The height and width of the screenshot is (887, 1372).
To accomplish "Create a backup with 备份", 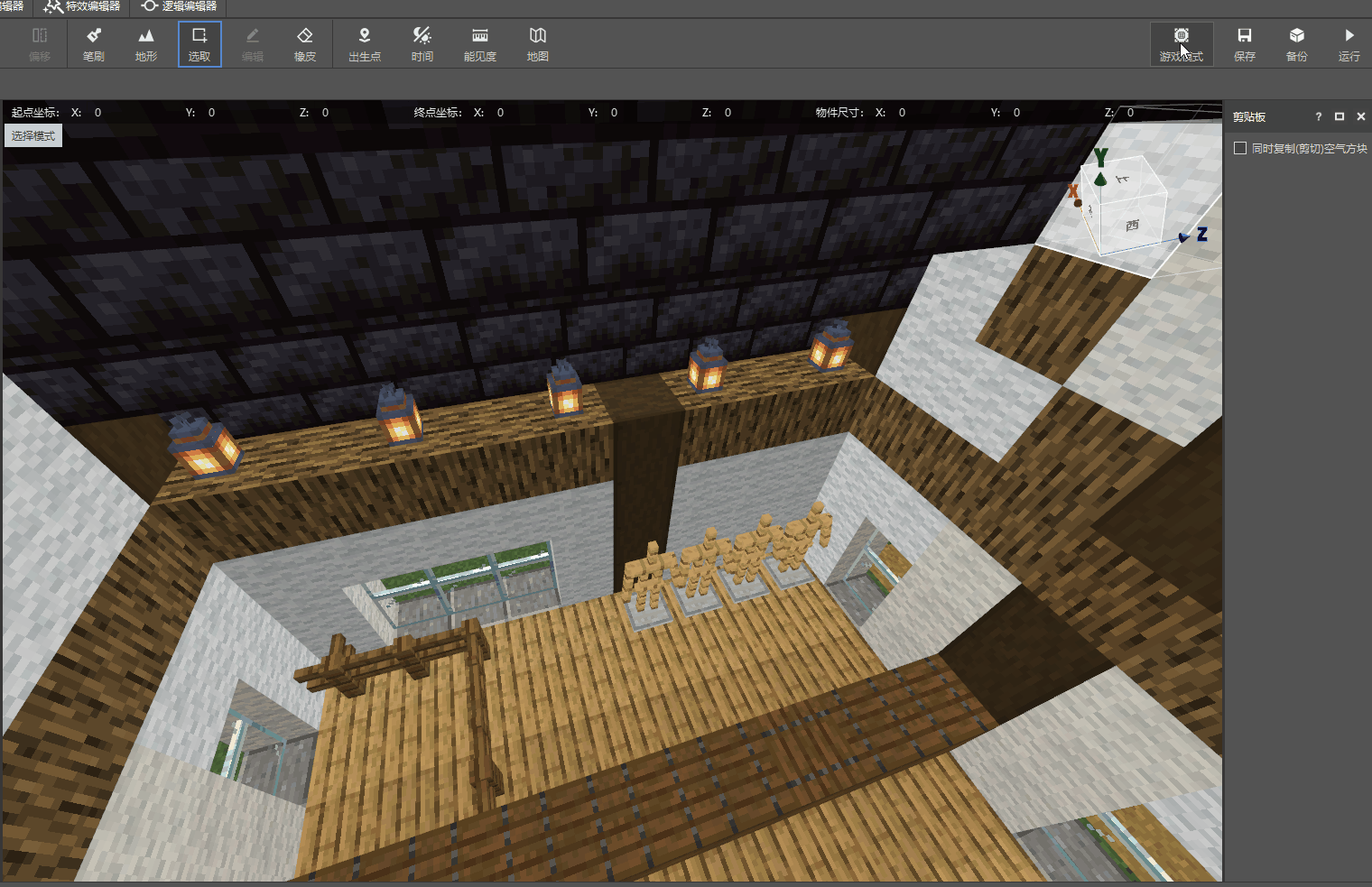I will point(1297,44).
